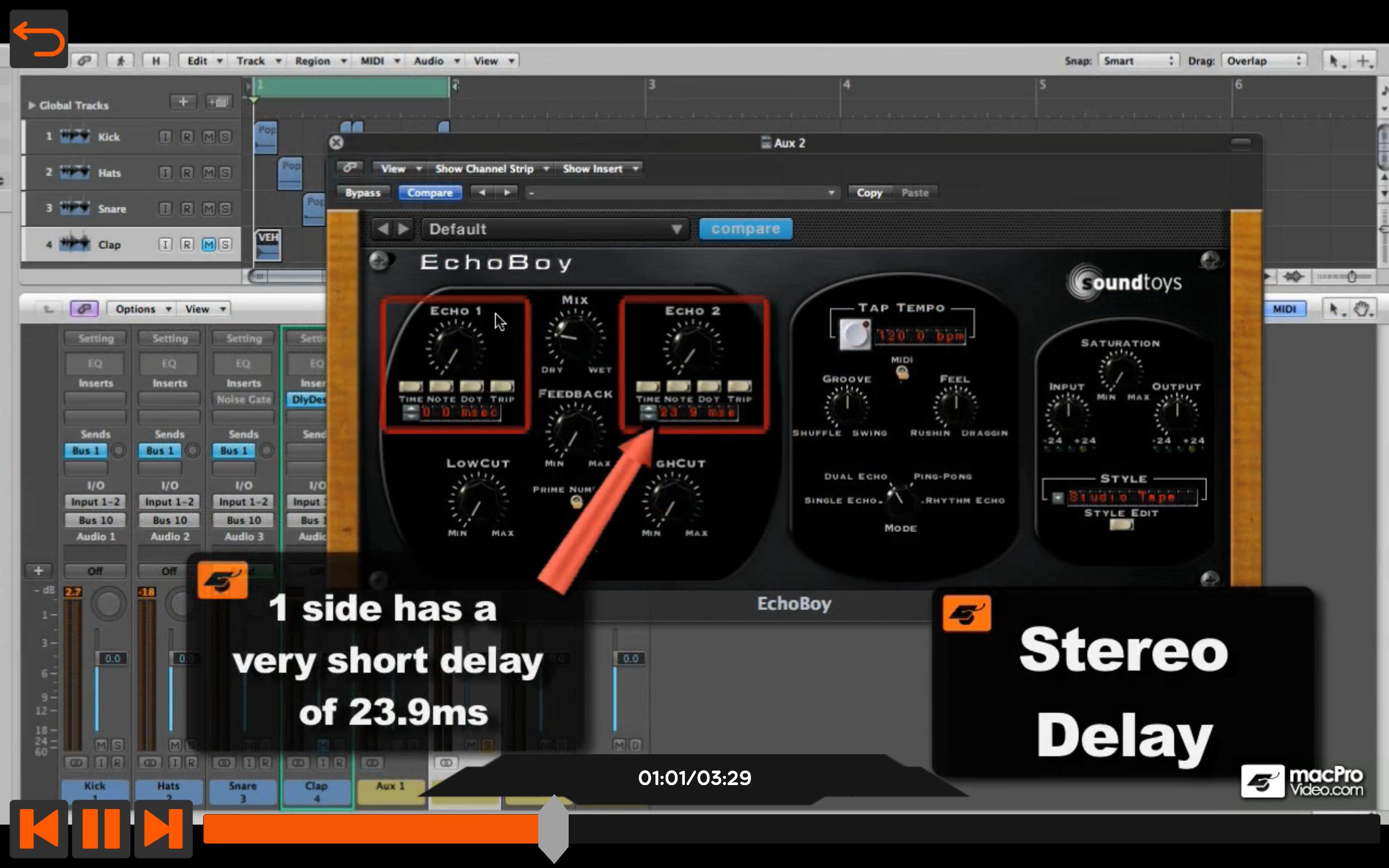Tap the orange back arrow icon
The image size is (1389, 868).
click(x=39, y=39)
